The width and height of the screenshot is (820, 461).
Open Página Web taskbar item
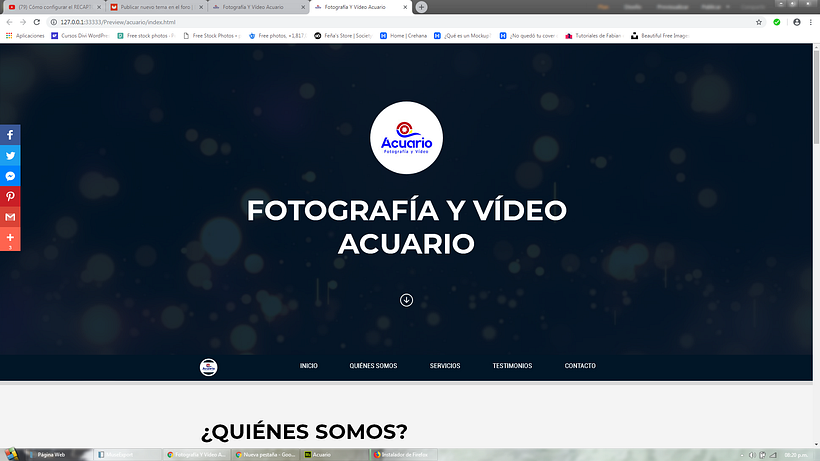point(59,455)
